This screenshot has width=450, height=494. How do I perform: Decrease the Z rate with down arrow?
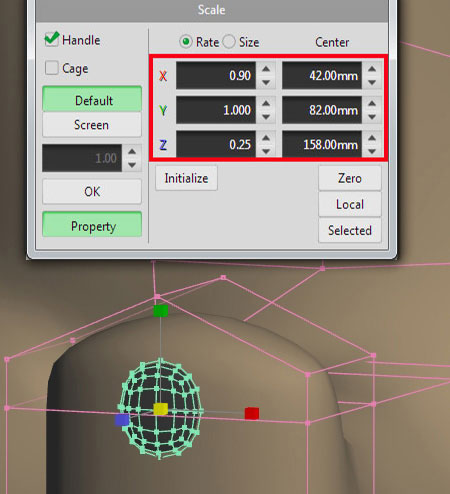coord(266,151)
